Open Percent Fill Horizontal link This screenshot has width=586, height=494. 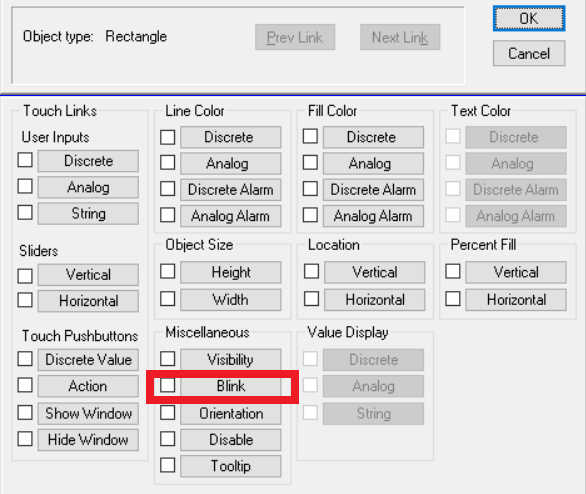(x=516, y=300)
